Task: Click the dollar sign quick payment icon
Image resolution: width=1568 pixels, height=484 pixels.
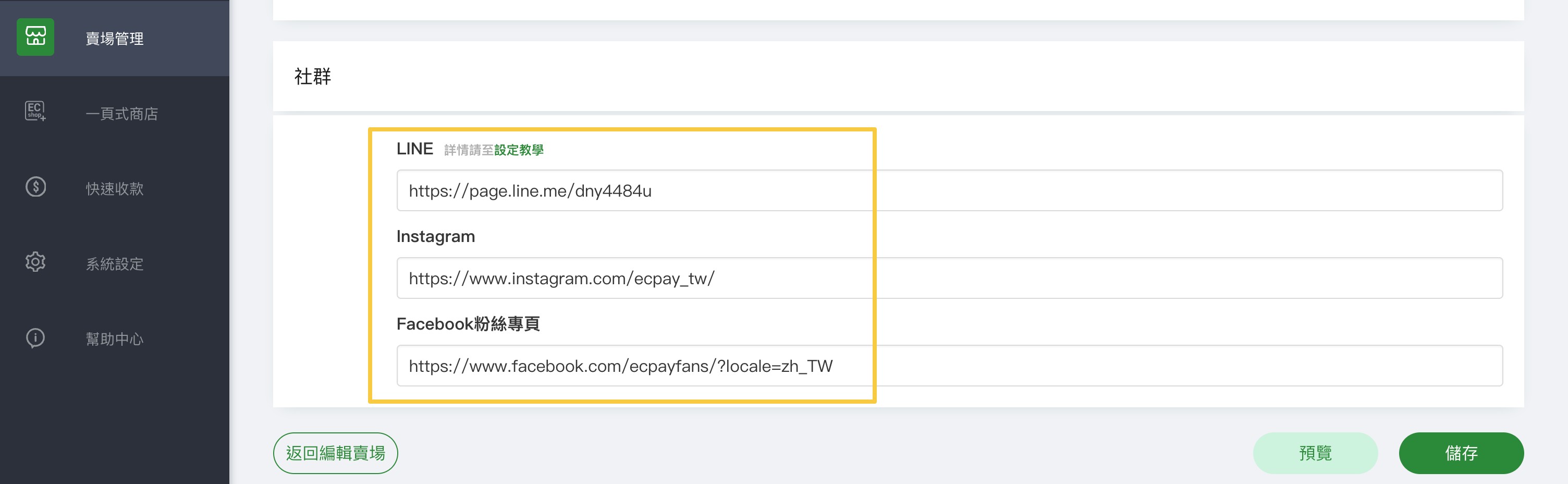Action: tap(35, 187)
